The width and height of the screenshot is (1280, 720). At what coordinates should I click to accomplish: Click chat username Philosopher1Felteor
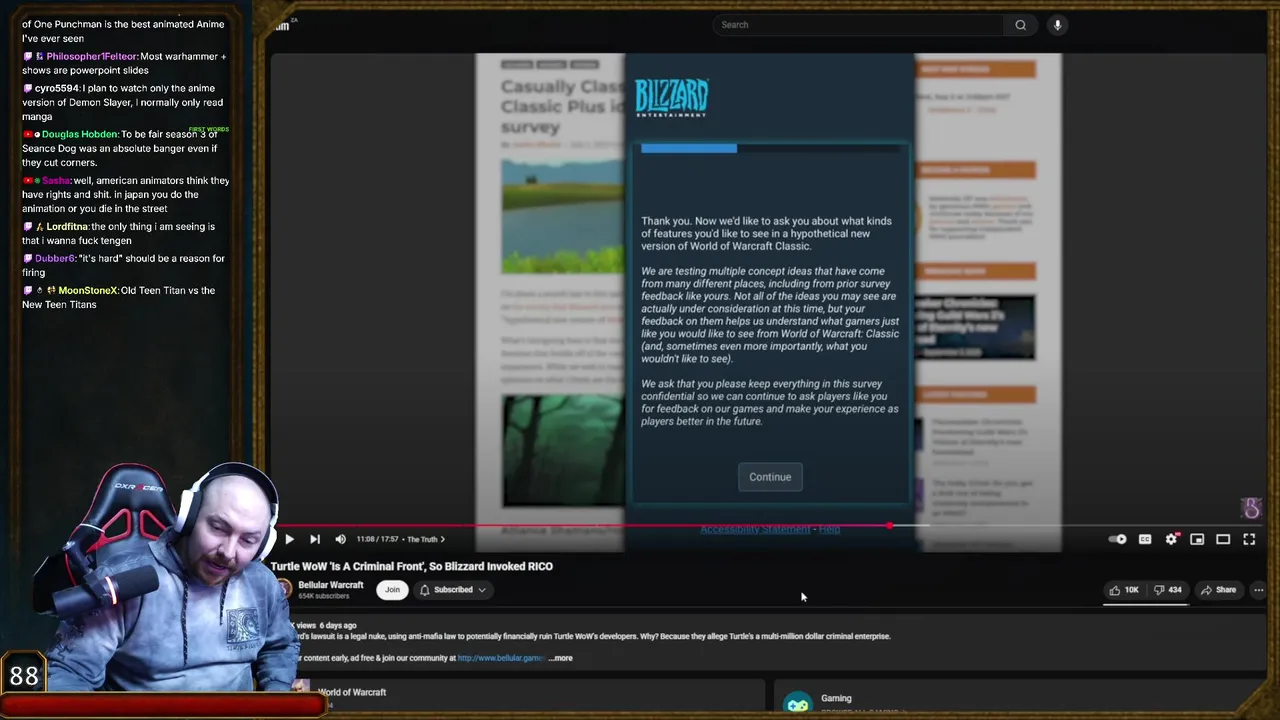click(92, 56)
